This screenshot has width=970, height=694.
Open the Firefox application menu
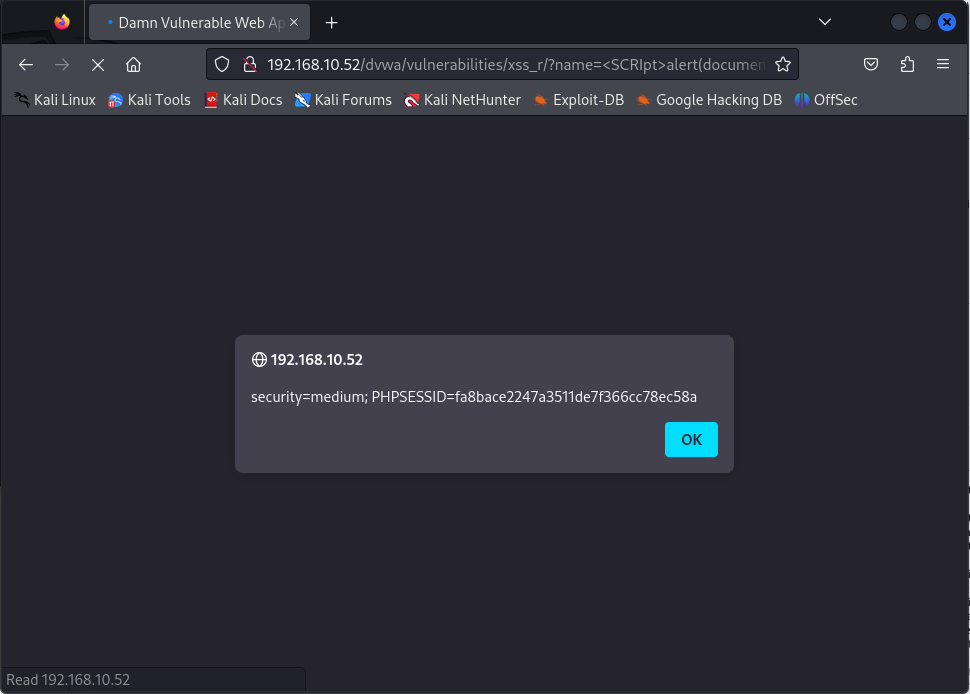(x=943, y=64)
